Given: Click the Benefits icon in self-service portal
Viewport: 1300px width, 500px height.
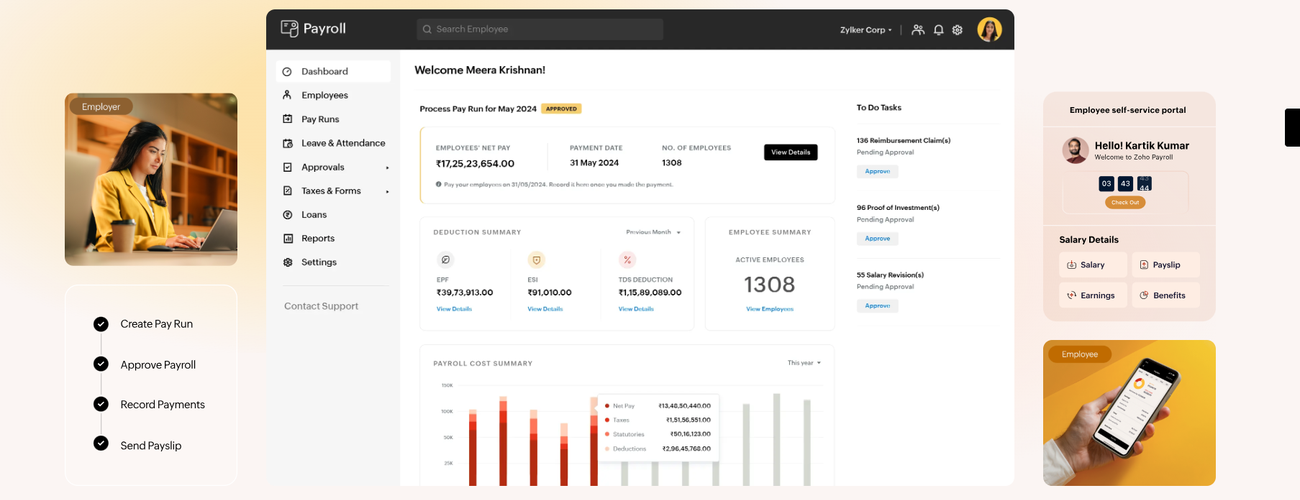Looking at the screenshot, I should click(x=1144, y=295).
